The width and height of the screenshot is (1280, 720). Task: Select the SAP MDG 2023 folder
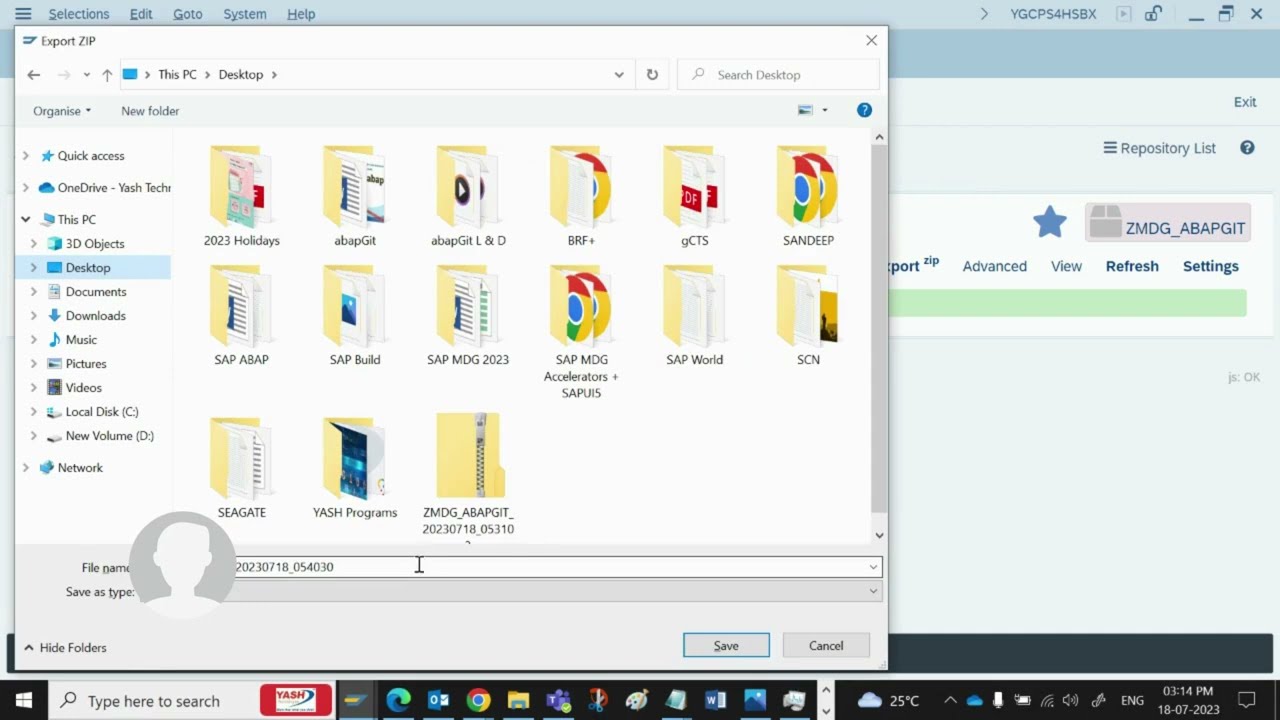click(x=468, y=316)
